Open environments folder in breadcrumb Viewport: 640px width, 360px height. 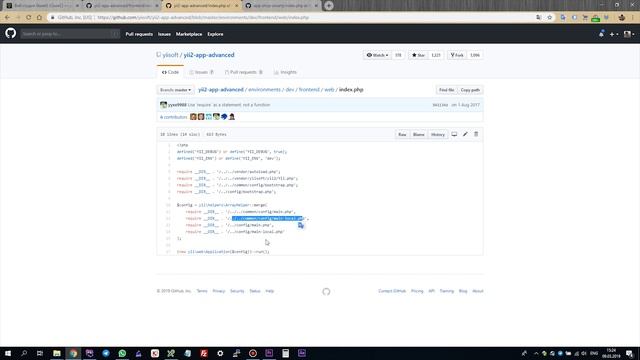264,89
